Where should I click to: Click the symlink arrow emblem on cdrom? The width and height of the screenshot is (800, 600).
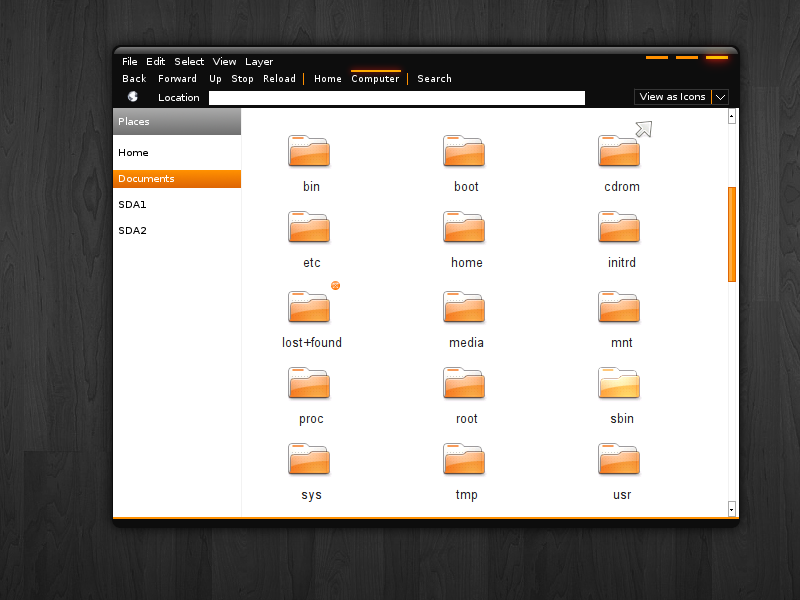click(x=644, y=129)
